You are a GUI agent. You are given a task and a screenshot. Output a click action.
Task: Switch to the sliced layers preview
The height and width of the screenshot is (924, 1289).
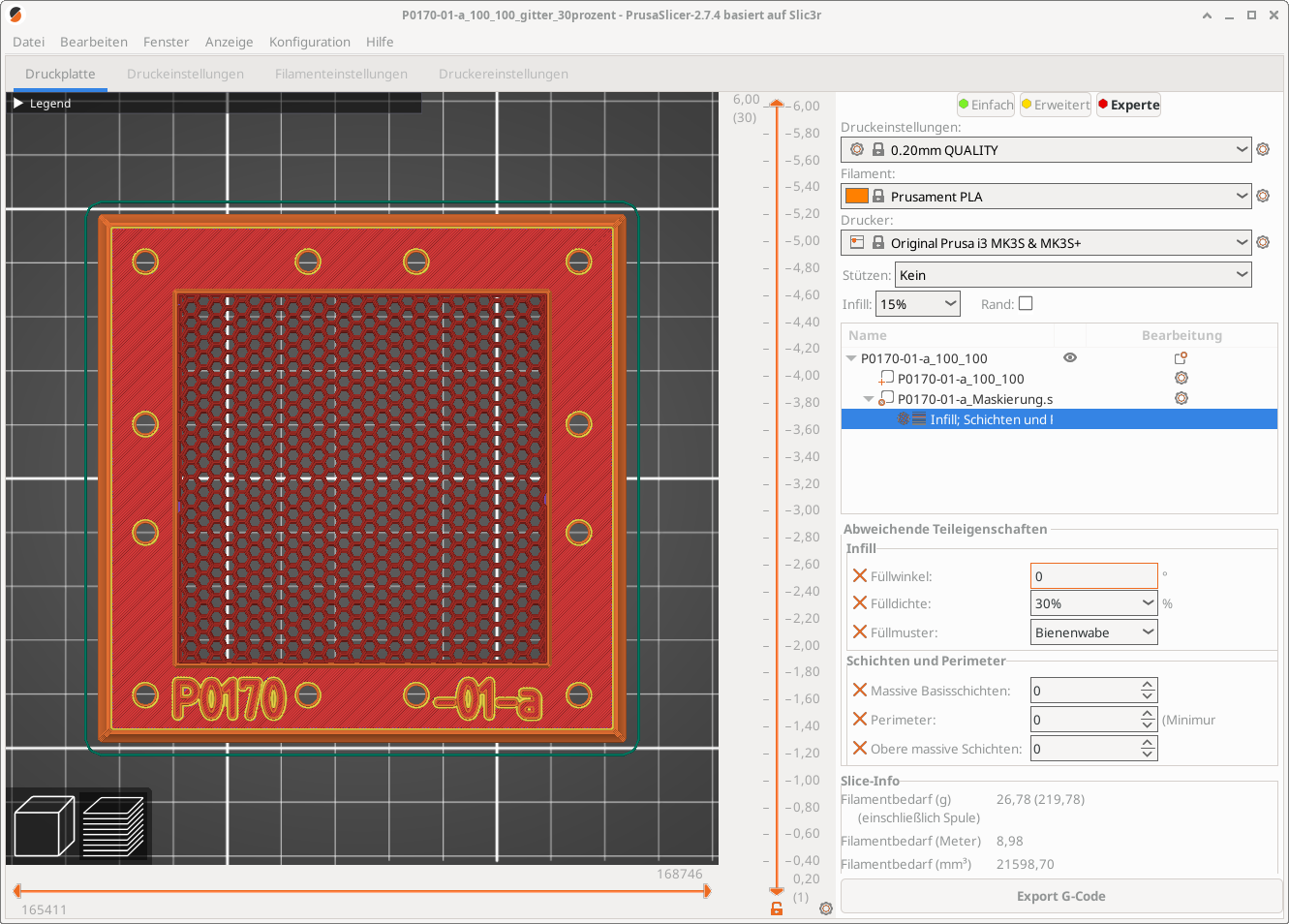click(113, 825)
